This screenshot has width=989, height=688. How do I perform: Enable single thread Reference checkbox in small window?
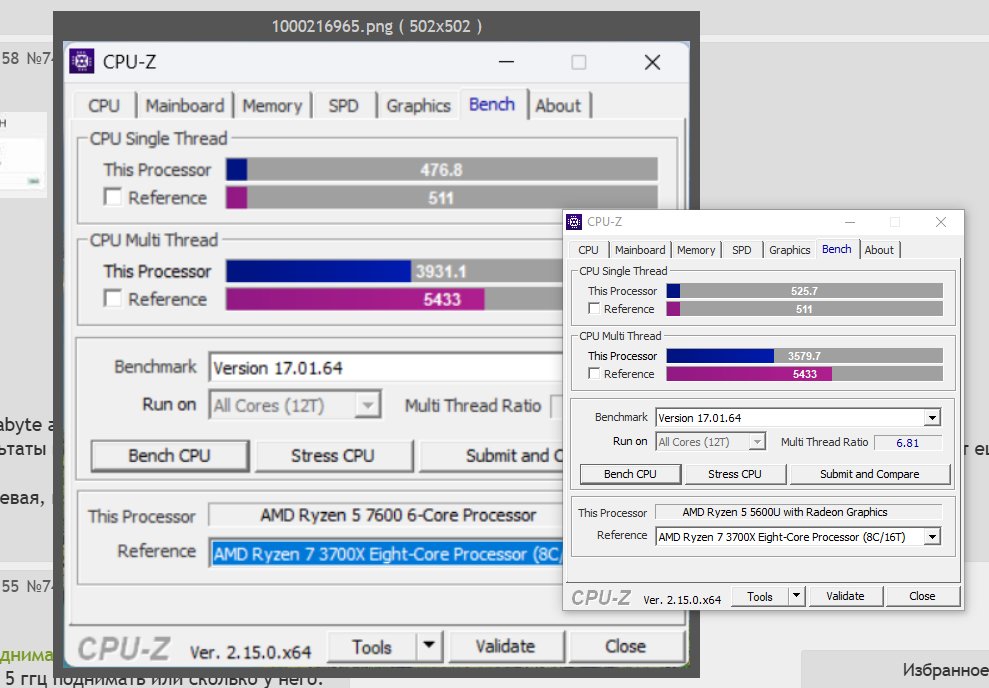pos(594,308)
